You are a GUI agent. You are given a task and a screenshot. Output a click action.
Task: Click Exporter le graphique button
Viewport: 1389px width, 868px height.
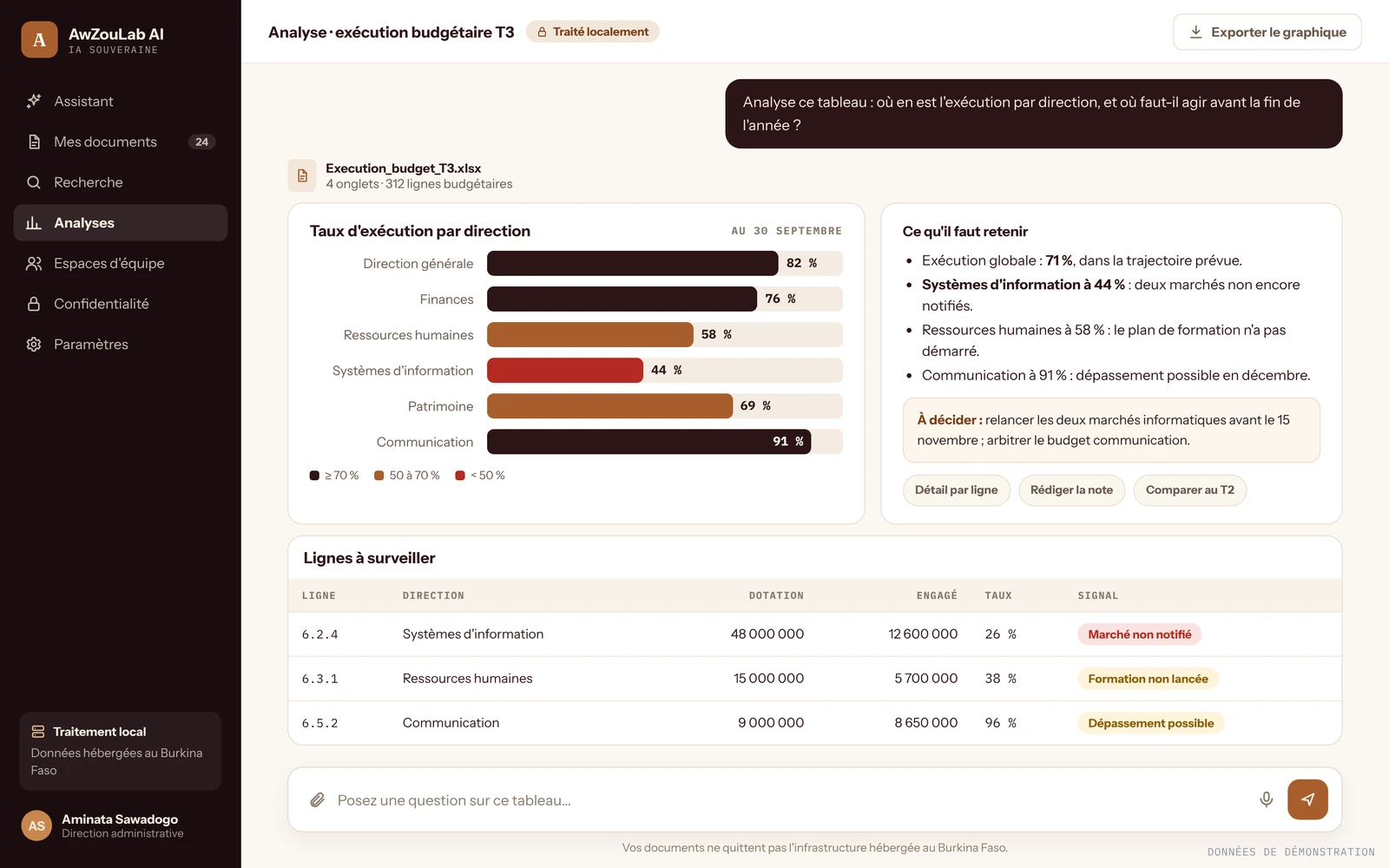[1267, 32]
